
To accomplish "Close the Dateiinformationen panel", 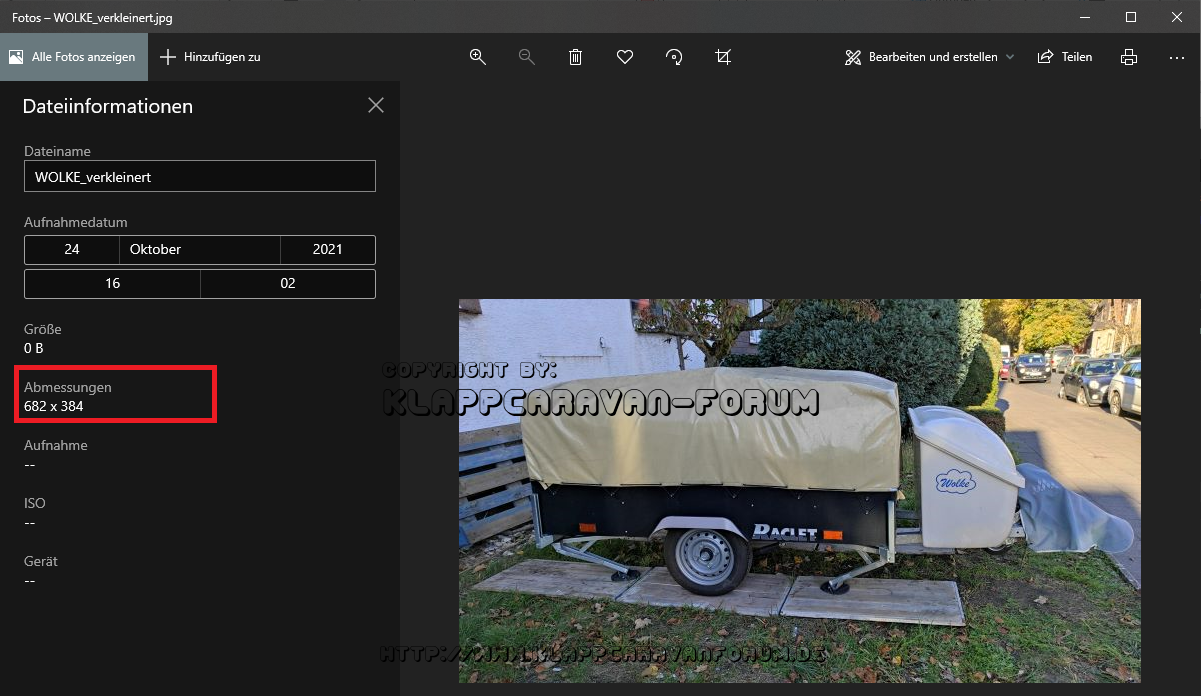I will (376, 105).
